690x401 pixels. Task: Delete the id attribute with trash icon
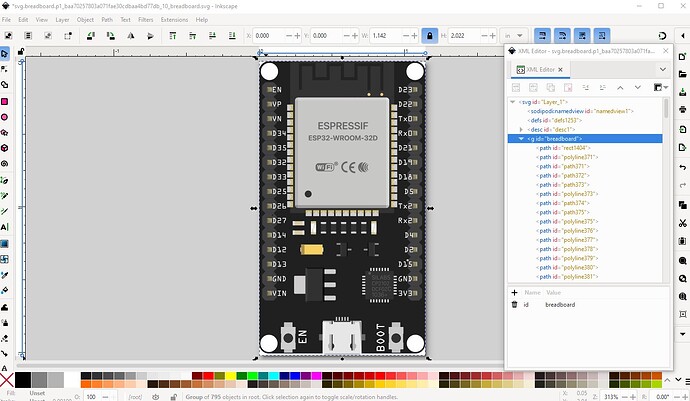pyautogui.click(x=514, y=304)
